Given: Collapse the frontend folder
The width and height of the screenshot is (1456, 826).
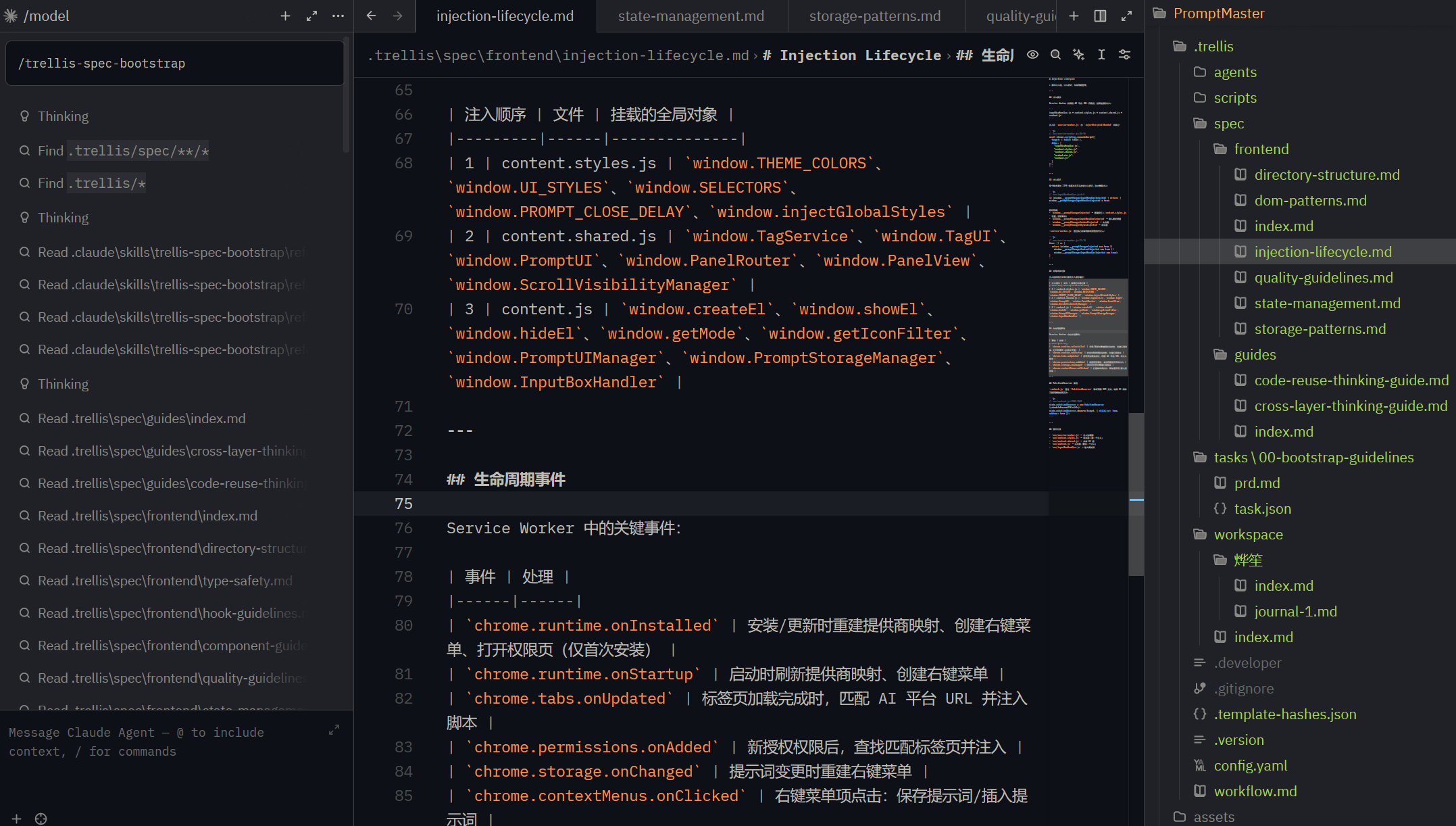Looking at the screenshot, I should pos(1261,149).
